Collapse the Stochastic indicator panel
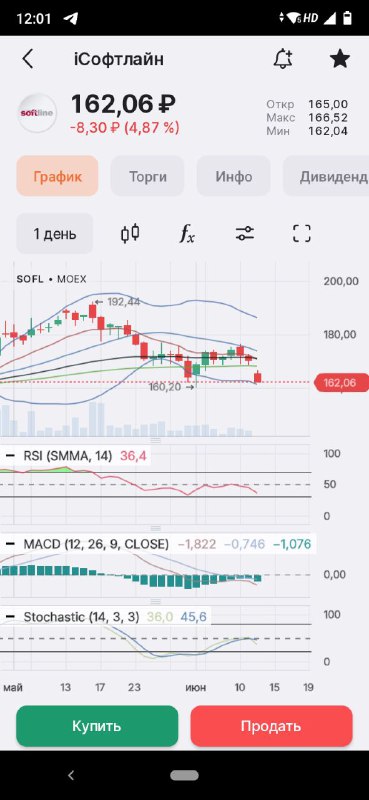The width and height of the screenshot is (369, 800). tap(10, 617)
